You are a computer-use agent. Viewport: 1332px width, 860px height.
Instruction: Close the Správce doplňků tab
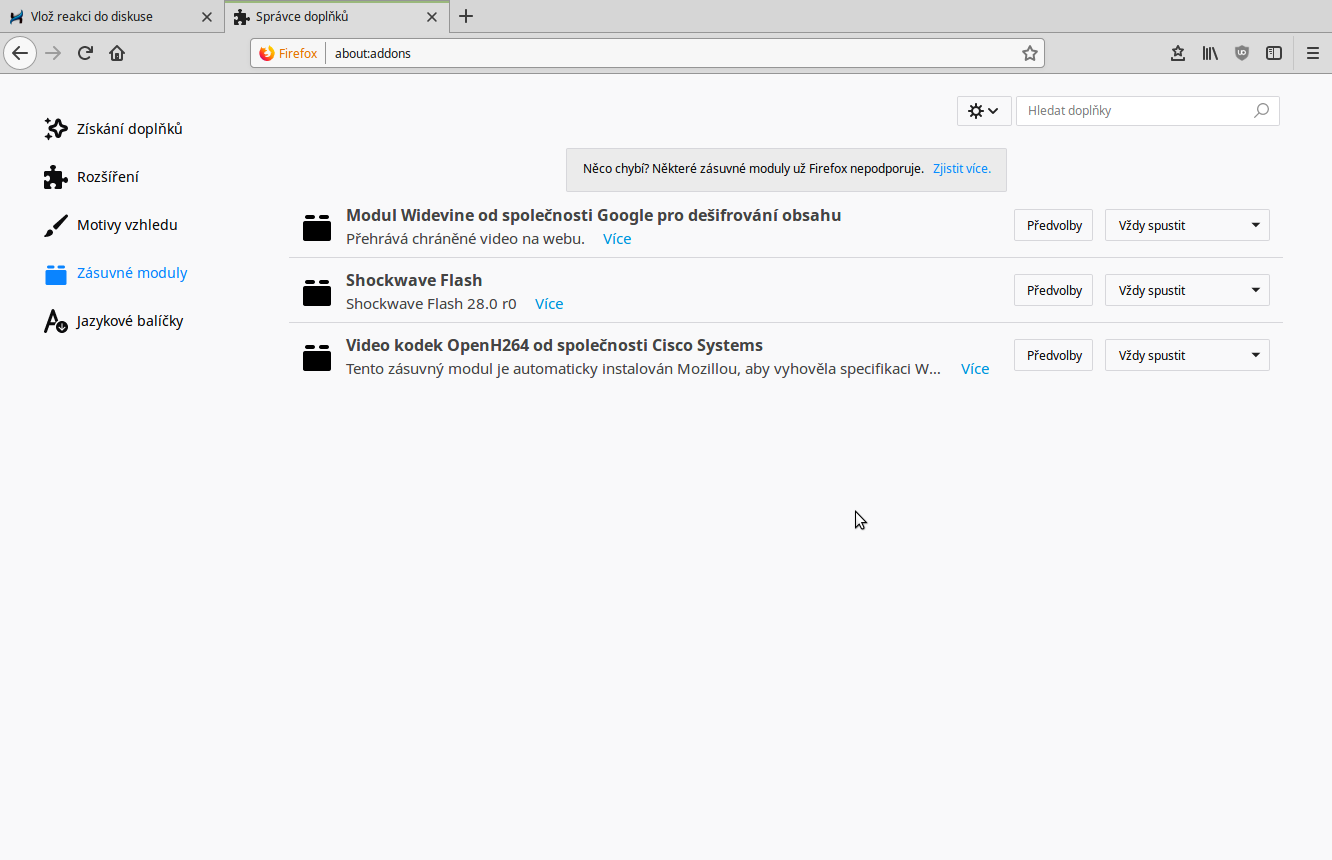point(432,17)
